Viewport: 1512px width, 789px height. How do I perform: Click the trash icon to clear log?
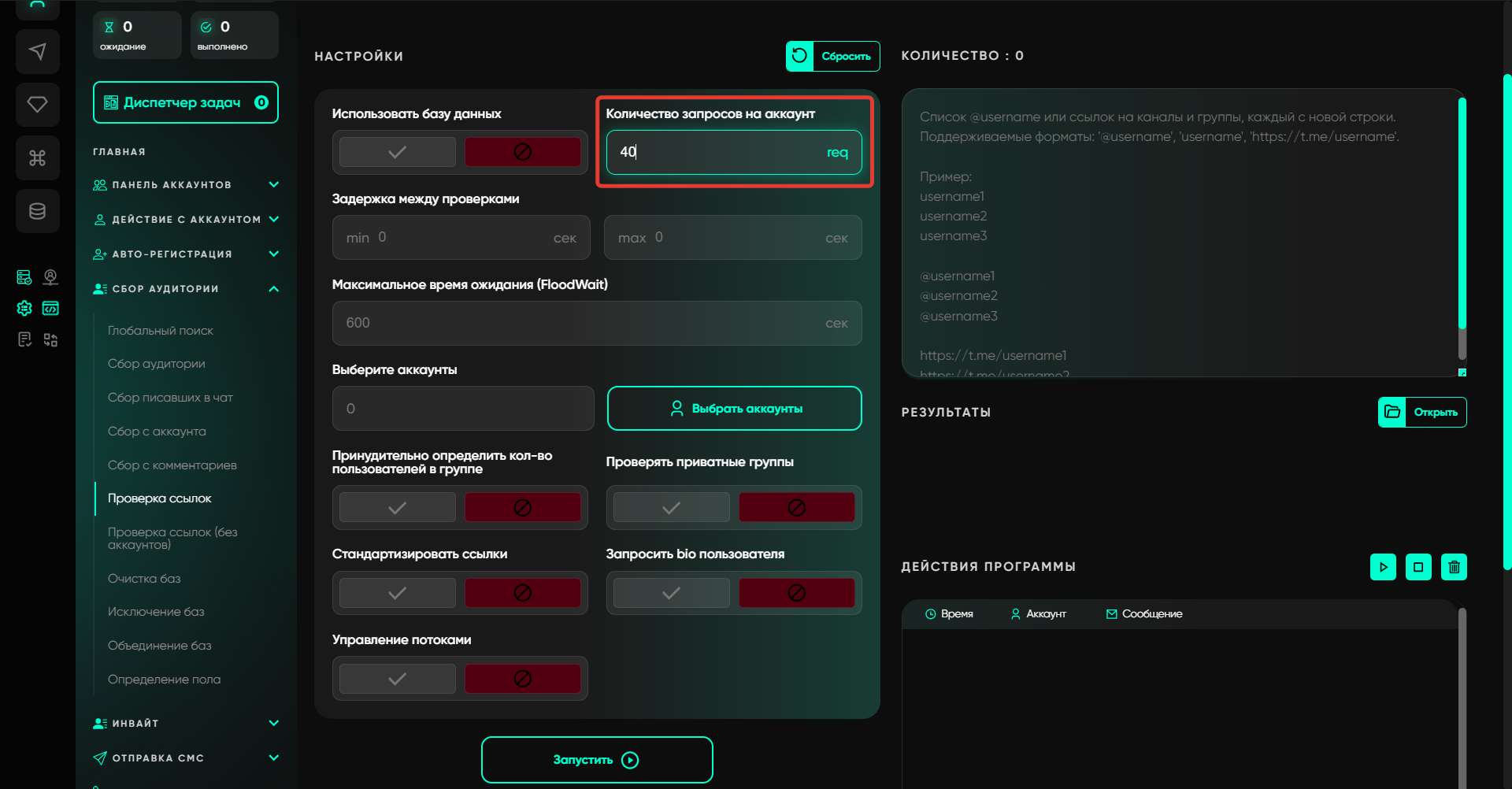point(1454,567)
